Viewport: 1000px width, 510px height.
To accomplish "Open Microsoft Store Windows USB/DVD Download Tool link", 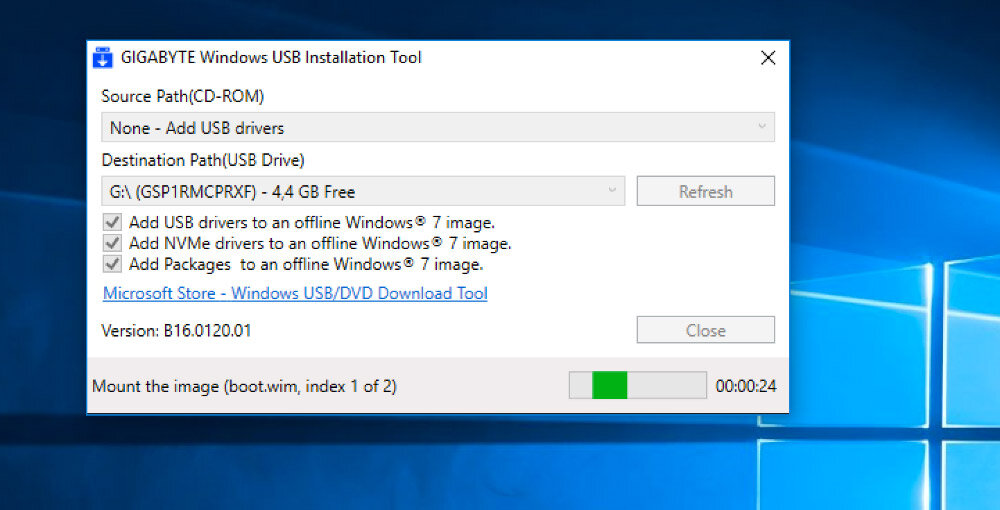I will [x=295, y=293].
